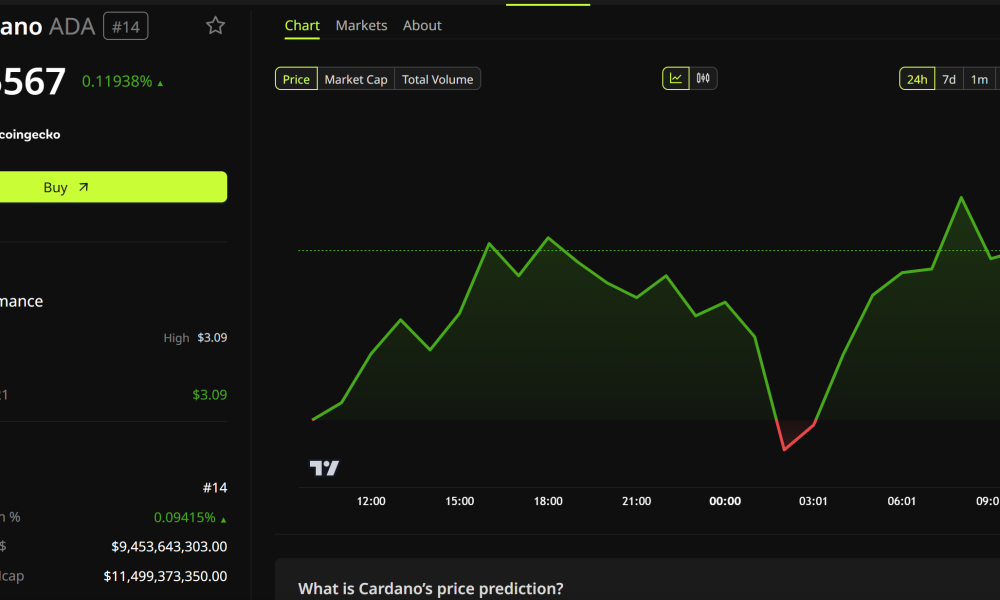This screenshot has height=600, width=1000.
Task: Set chart range to 7d
Action: (949, 79)
